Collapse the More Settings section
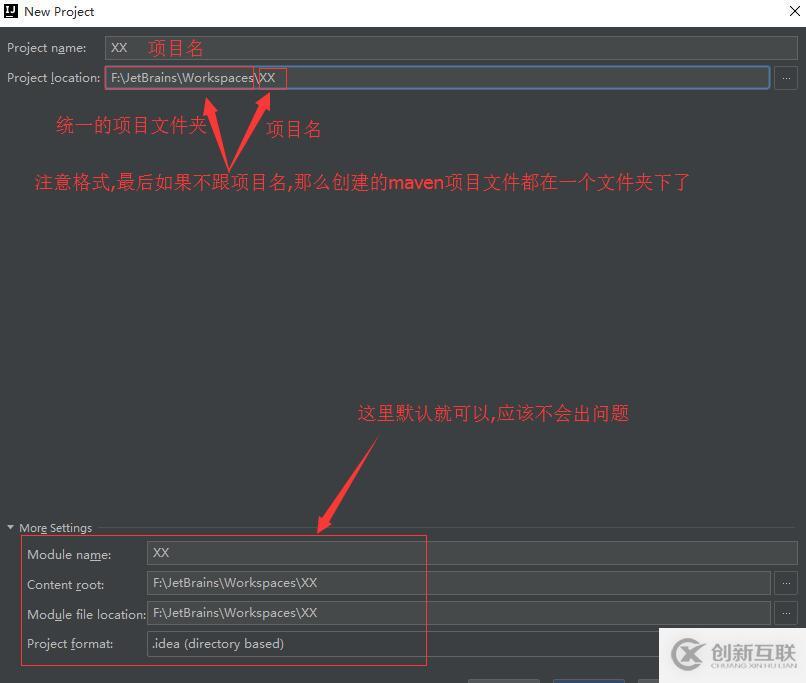The height and width of the screenshot is (683, 806). point(10,527)
